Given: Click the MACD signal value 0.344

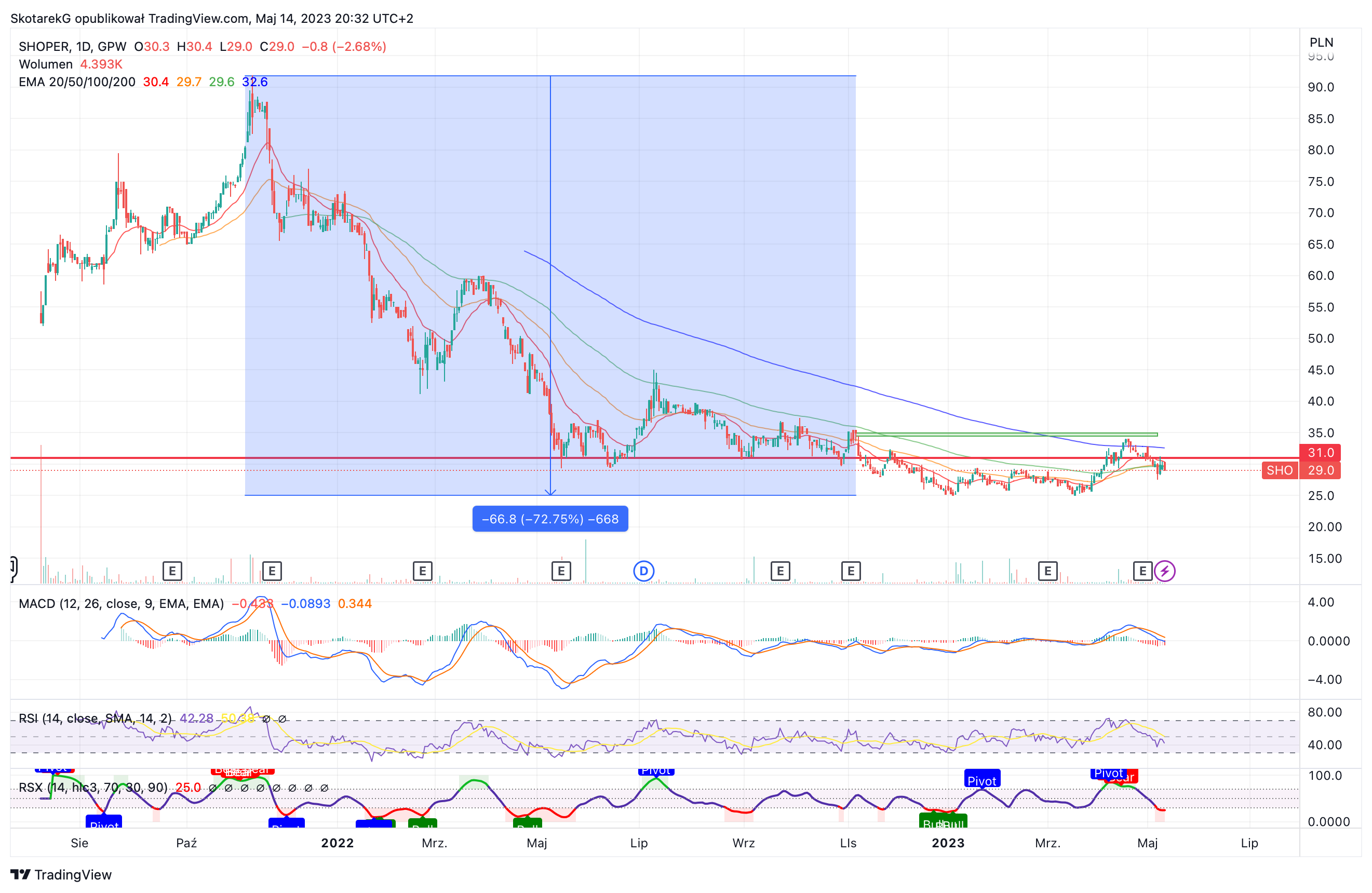Looking at the screenshot, I should [x=355, y=604].
